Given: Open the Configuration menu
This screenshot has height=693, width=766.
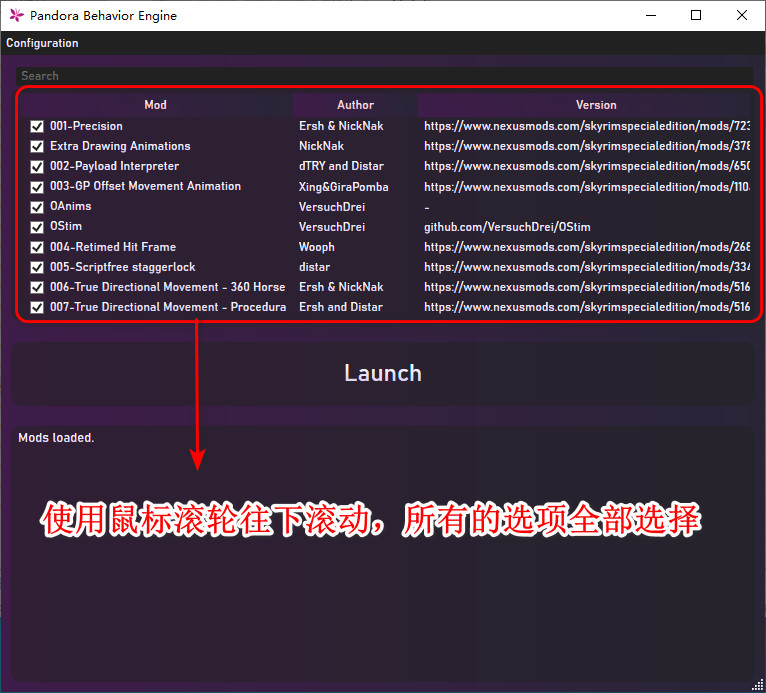Looking at the screenshot, I should click(x=42, y=43).
